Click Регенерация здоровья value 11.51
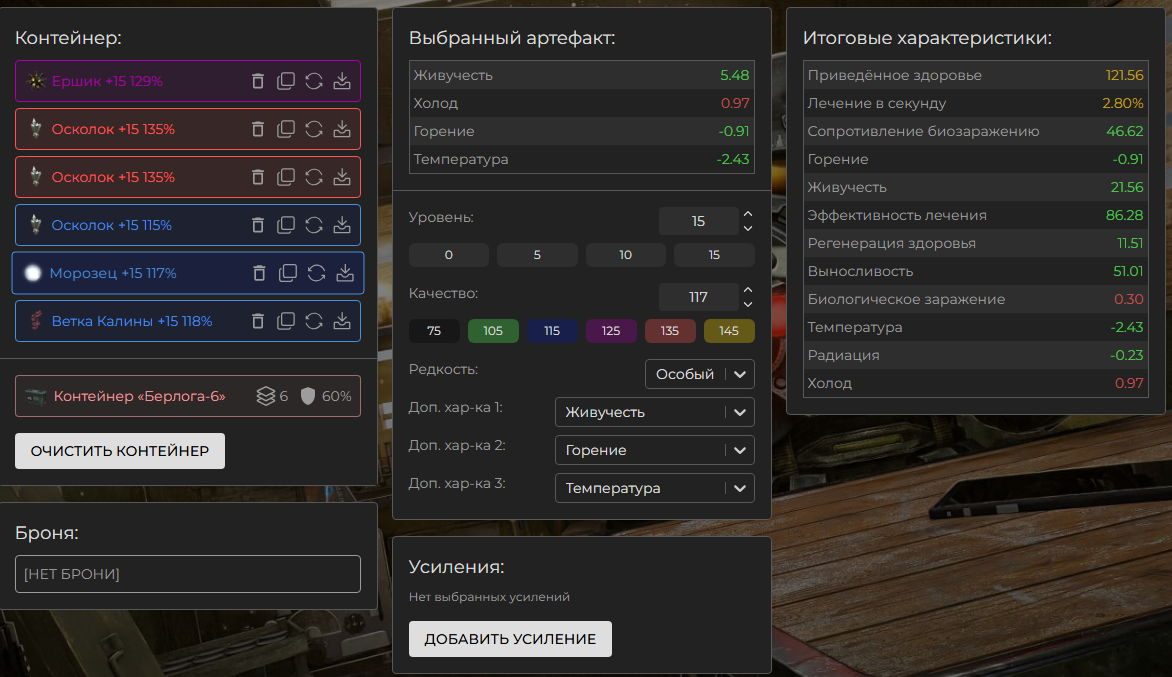Viewport: 1172px width, 677px height. (1130, 244)
